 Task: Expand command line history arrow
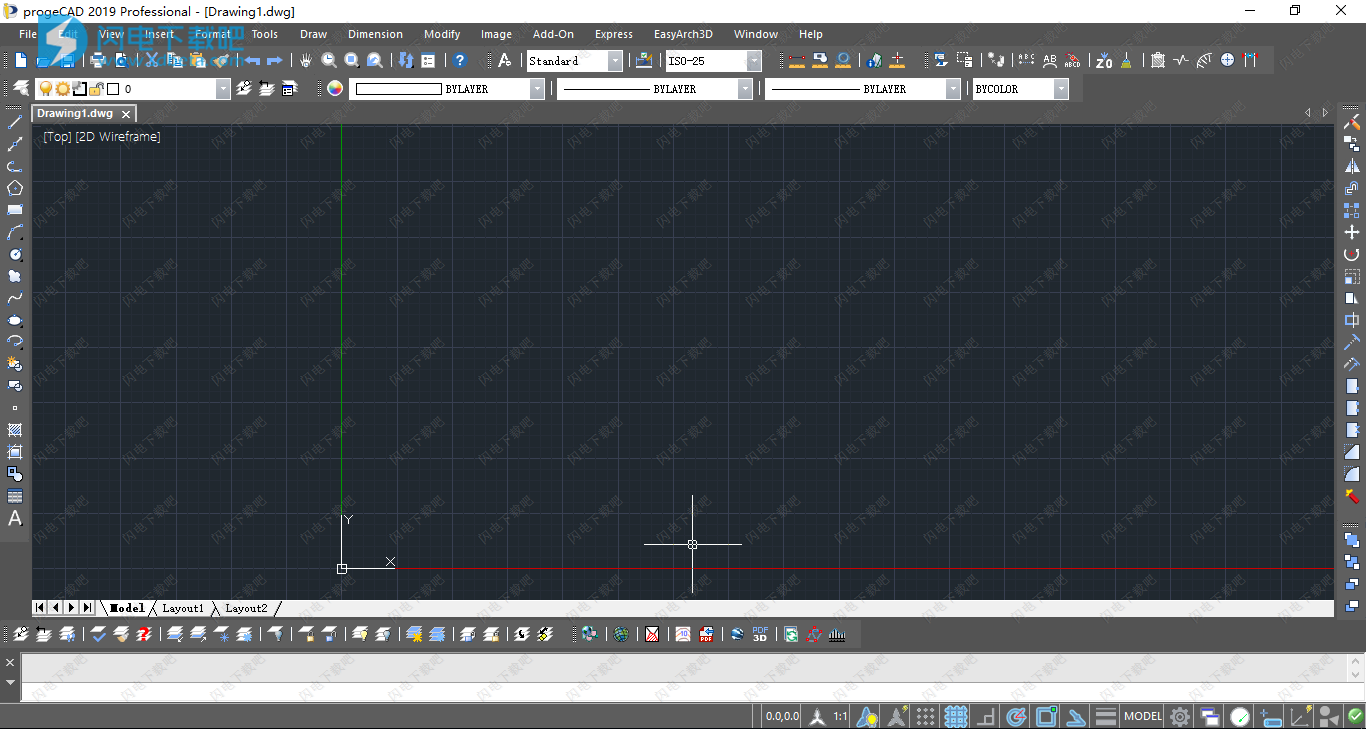10,682
